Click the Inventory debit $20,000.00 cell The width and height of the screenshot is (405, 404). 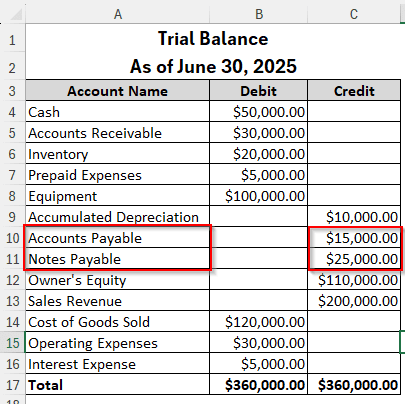pos(258,154)
